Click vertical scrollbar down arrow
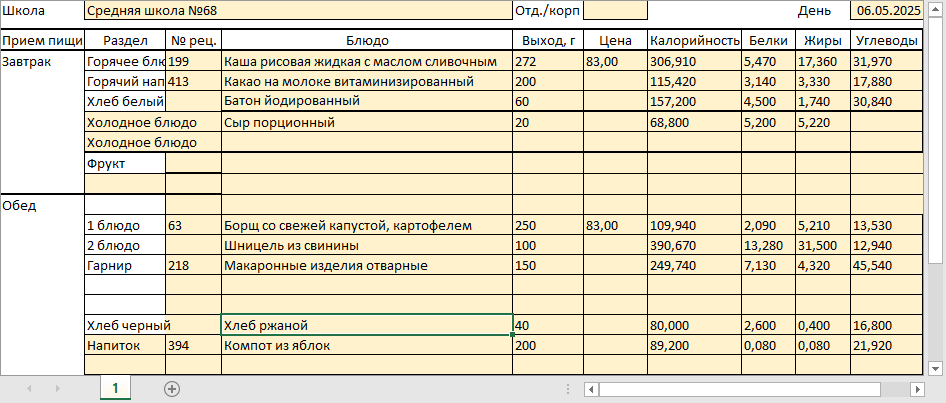 (x=935, y=367)
